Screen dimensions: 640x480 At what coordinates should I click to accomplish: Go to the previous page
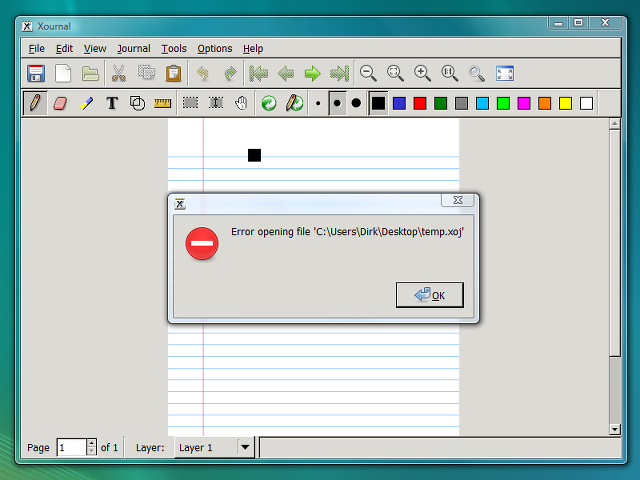click(x=286, y=73)
